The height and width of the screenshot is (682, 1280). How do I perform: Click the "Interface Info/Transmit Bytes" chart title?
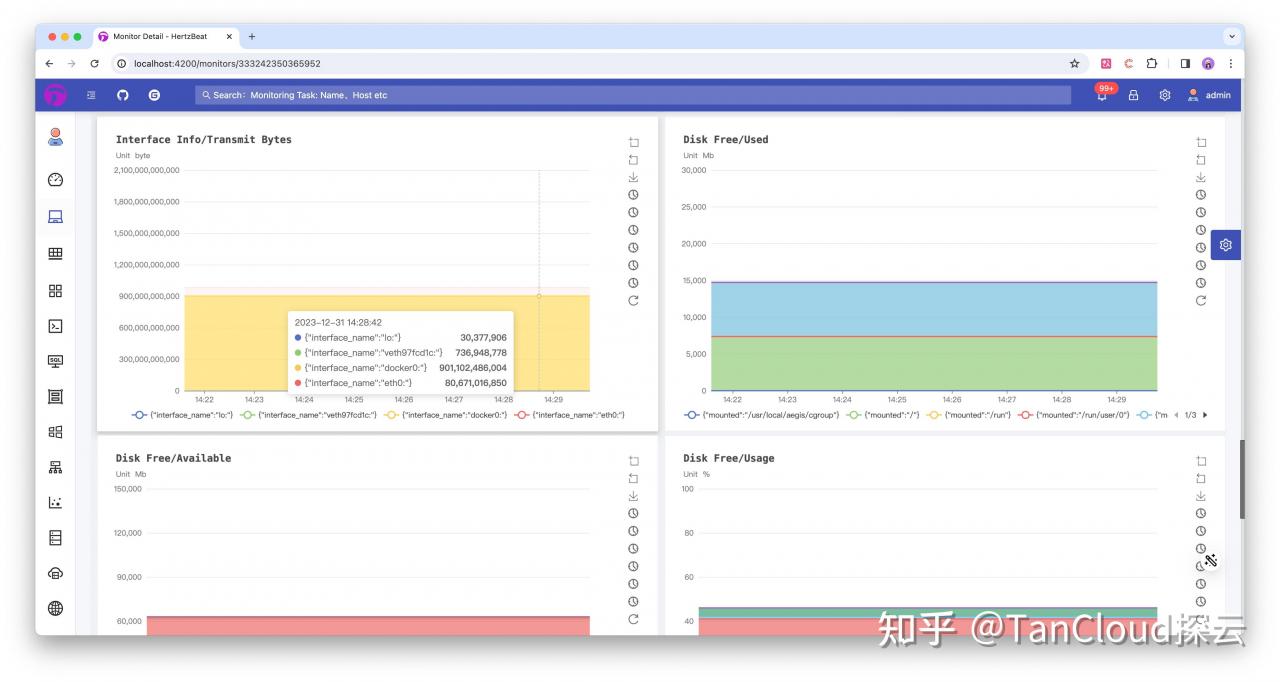click(204, 140)
